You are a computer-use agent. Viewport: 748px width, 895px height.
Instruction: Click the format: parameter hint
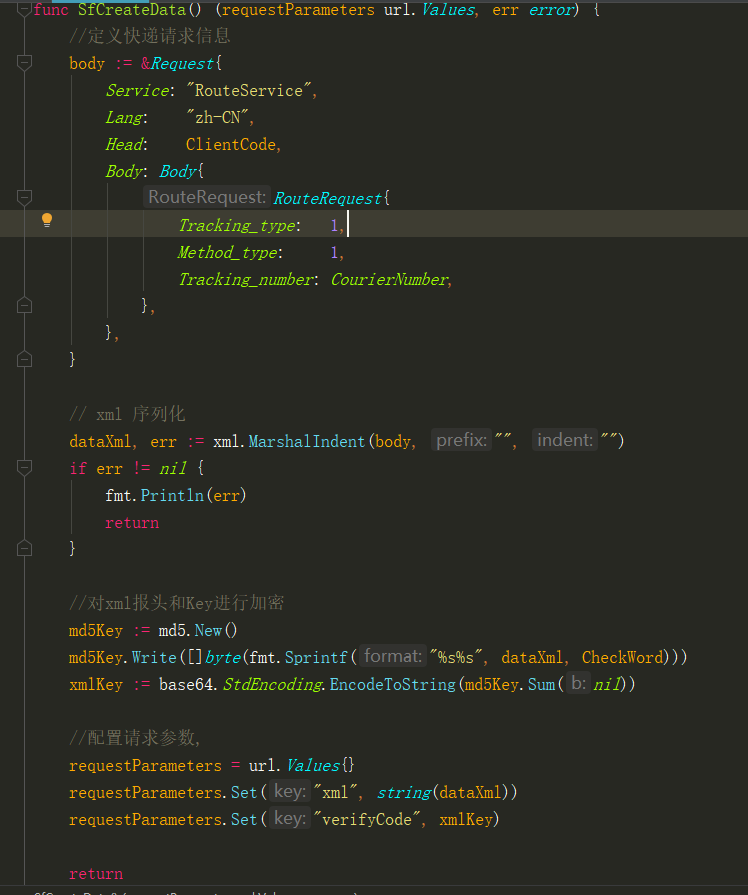pyautogui.click(x=393, y=656)
